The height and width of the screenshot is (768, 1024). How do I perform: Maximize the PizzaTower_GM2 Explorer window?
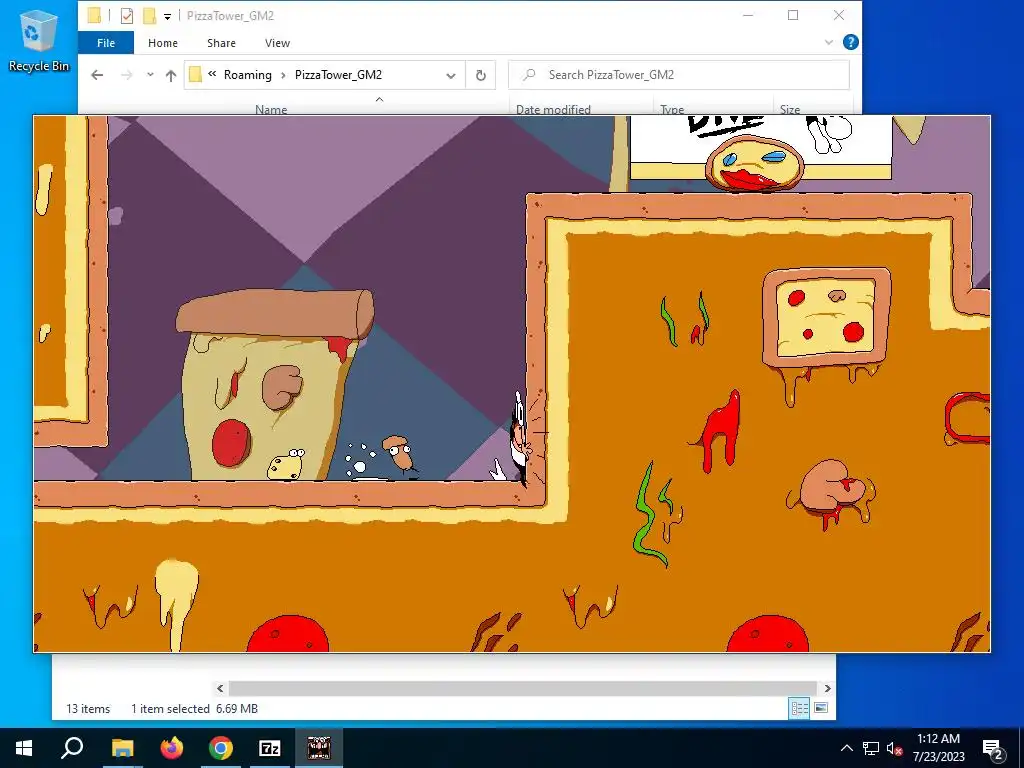coord(793,16)
